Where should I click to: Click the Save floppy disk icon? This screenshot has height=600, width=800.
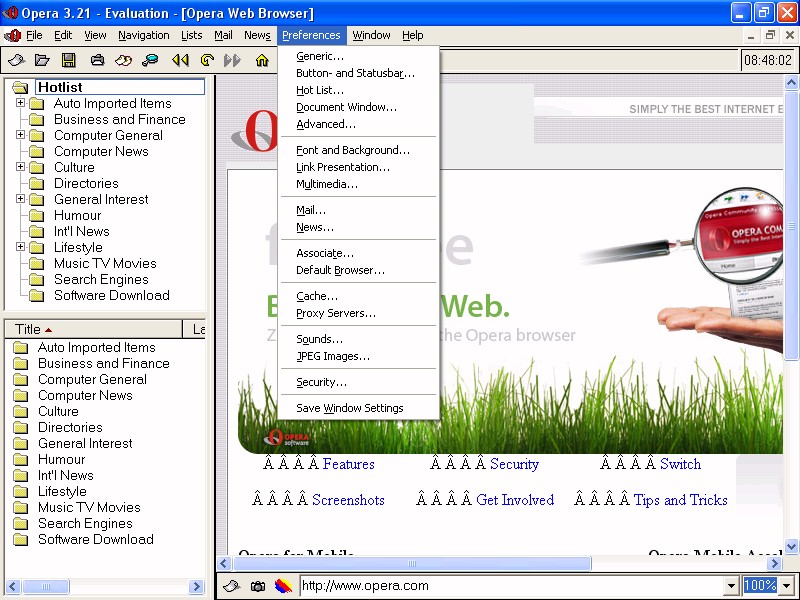click(68, 60)
